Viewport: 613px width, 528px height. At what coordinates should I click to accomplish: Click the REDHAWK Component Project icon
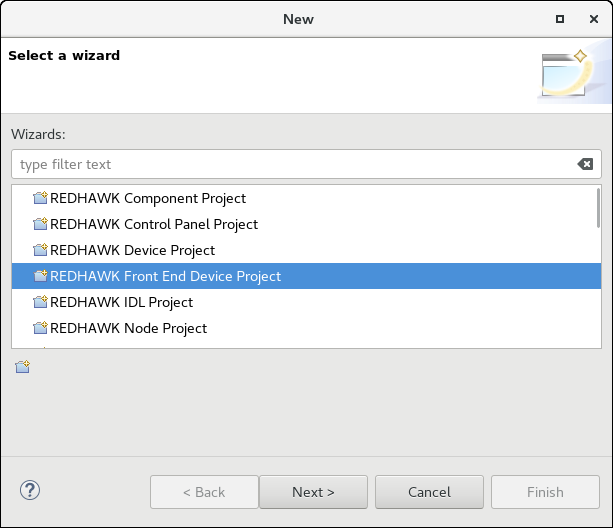[40, 198]
